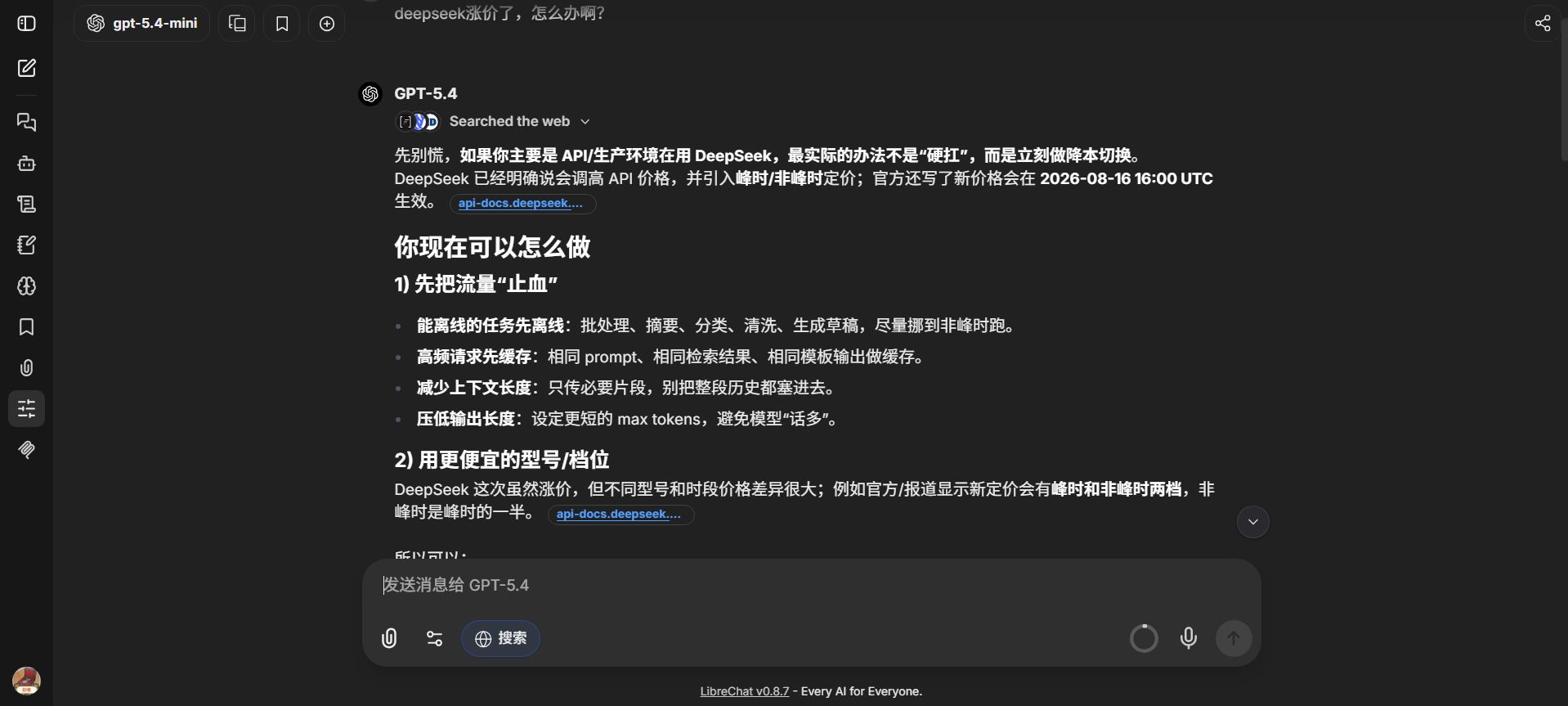Screen dimensions: 1568x706
Task: Open the brain-shaped icon in sidebar
Action: pos(26,286)
